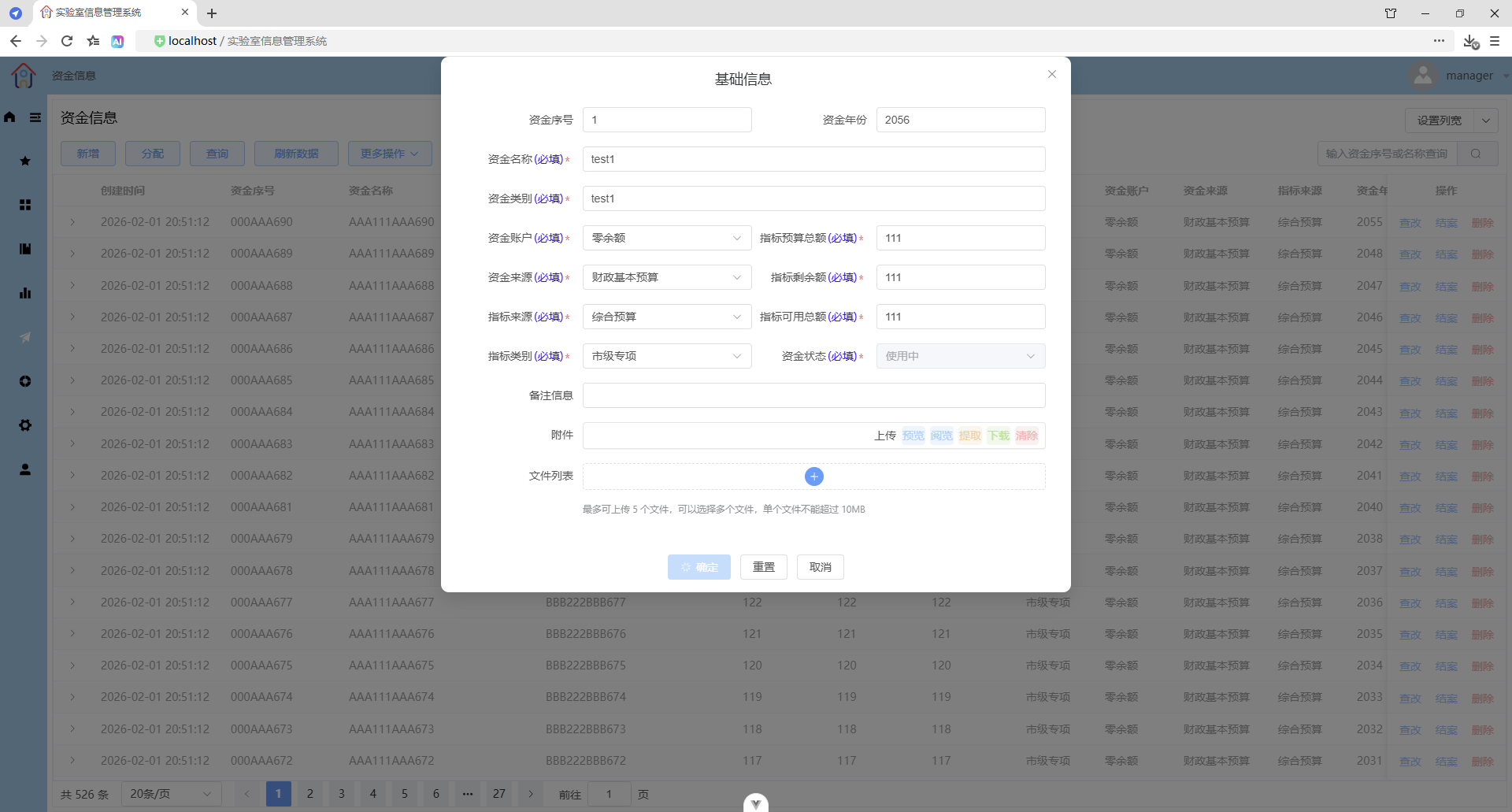The image size is (1512, 812).
Task: Expand the table row for 000AAA685
Action: [x=72, y=380]
